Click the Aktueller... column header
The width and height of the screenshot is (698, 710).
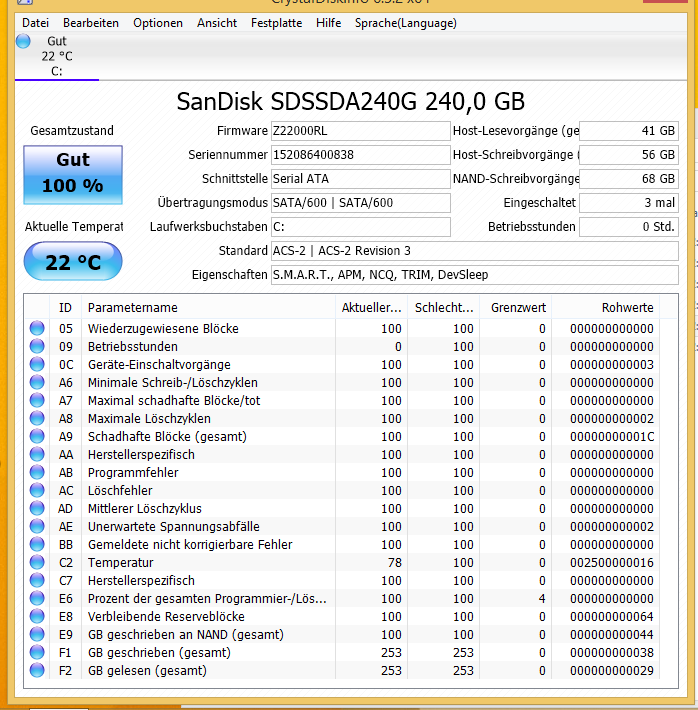371,307
